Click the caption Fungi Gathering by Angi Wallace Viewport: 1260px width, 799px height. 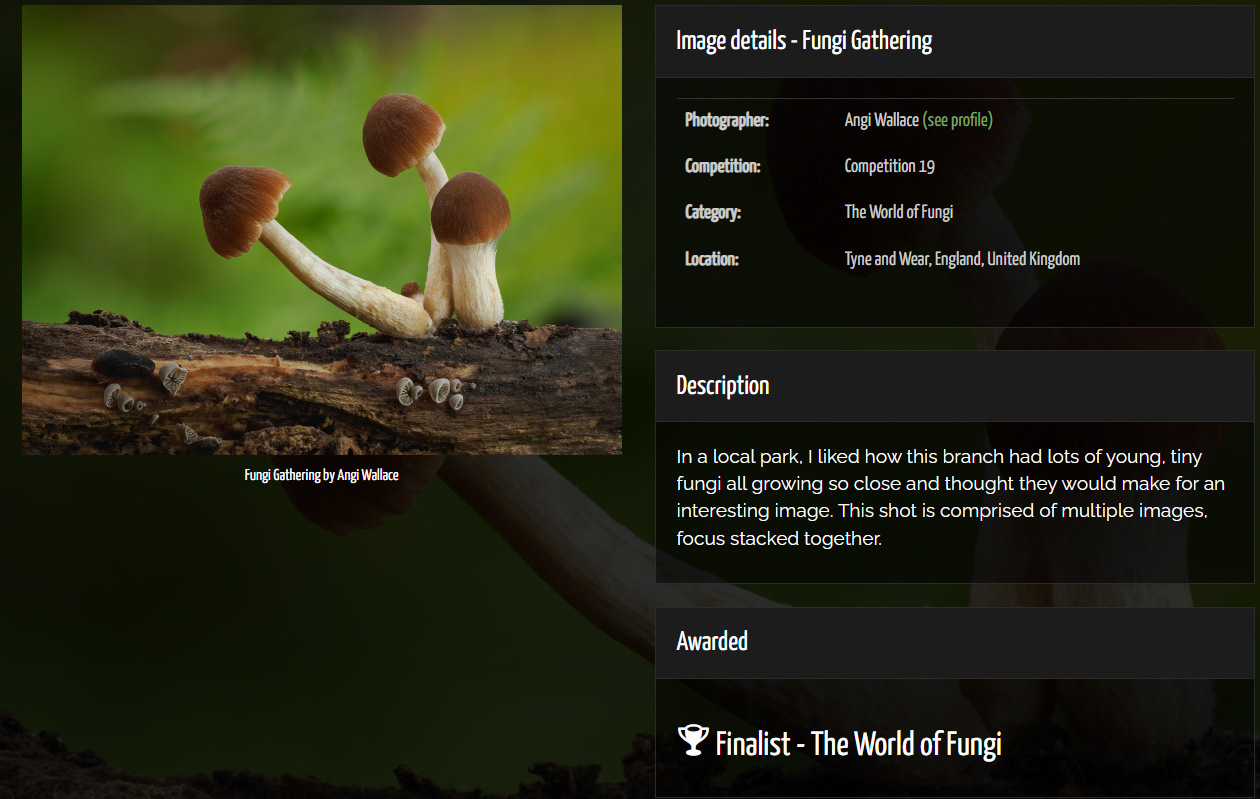(322, 475)
